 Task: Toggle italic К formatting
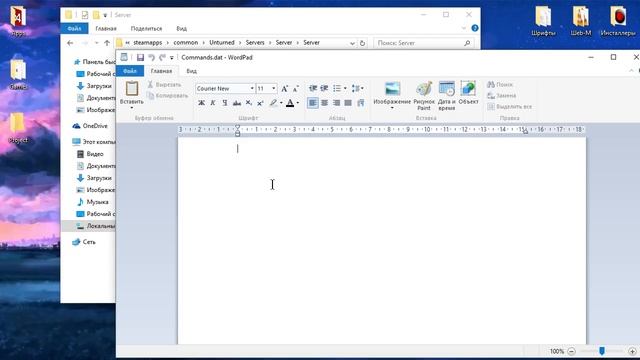pyautogui.click(x=213, y=103)
